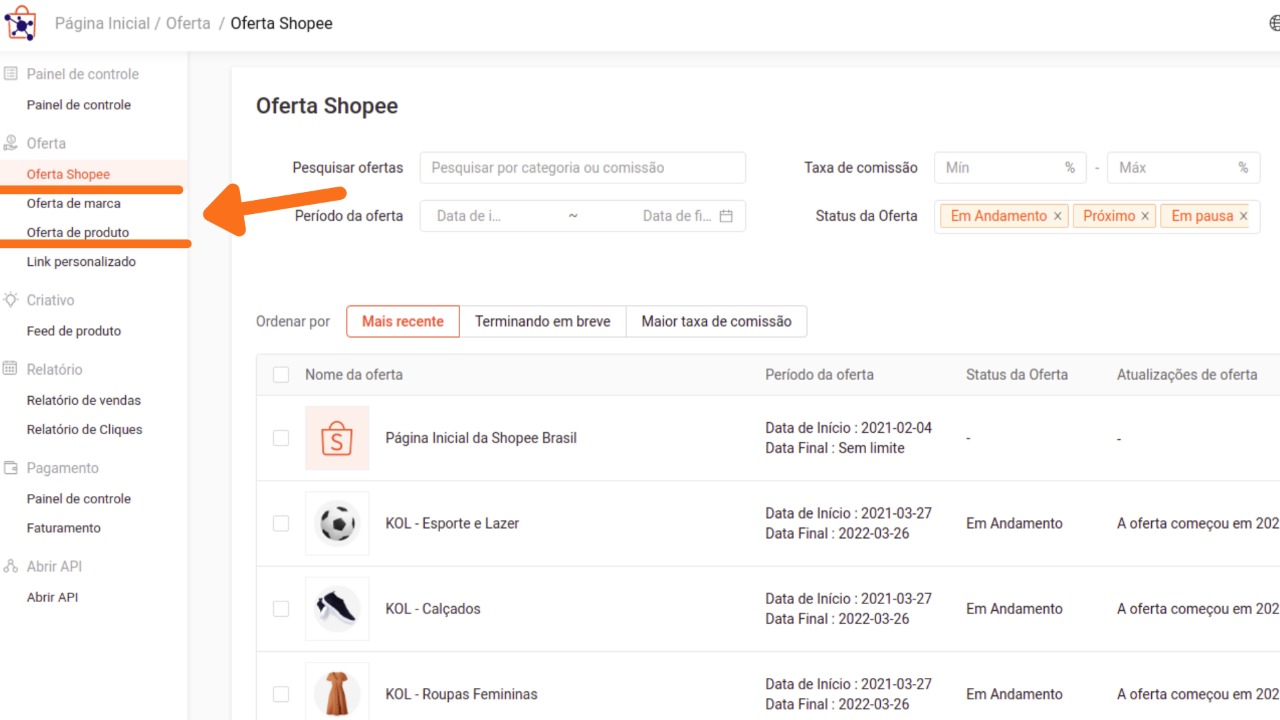1280x720 pixels.
Task: Open offer KOL - Roupas Femininas
Action: pos(461,694)
